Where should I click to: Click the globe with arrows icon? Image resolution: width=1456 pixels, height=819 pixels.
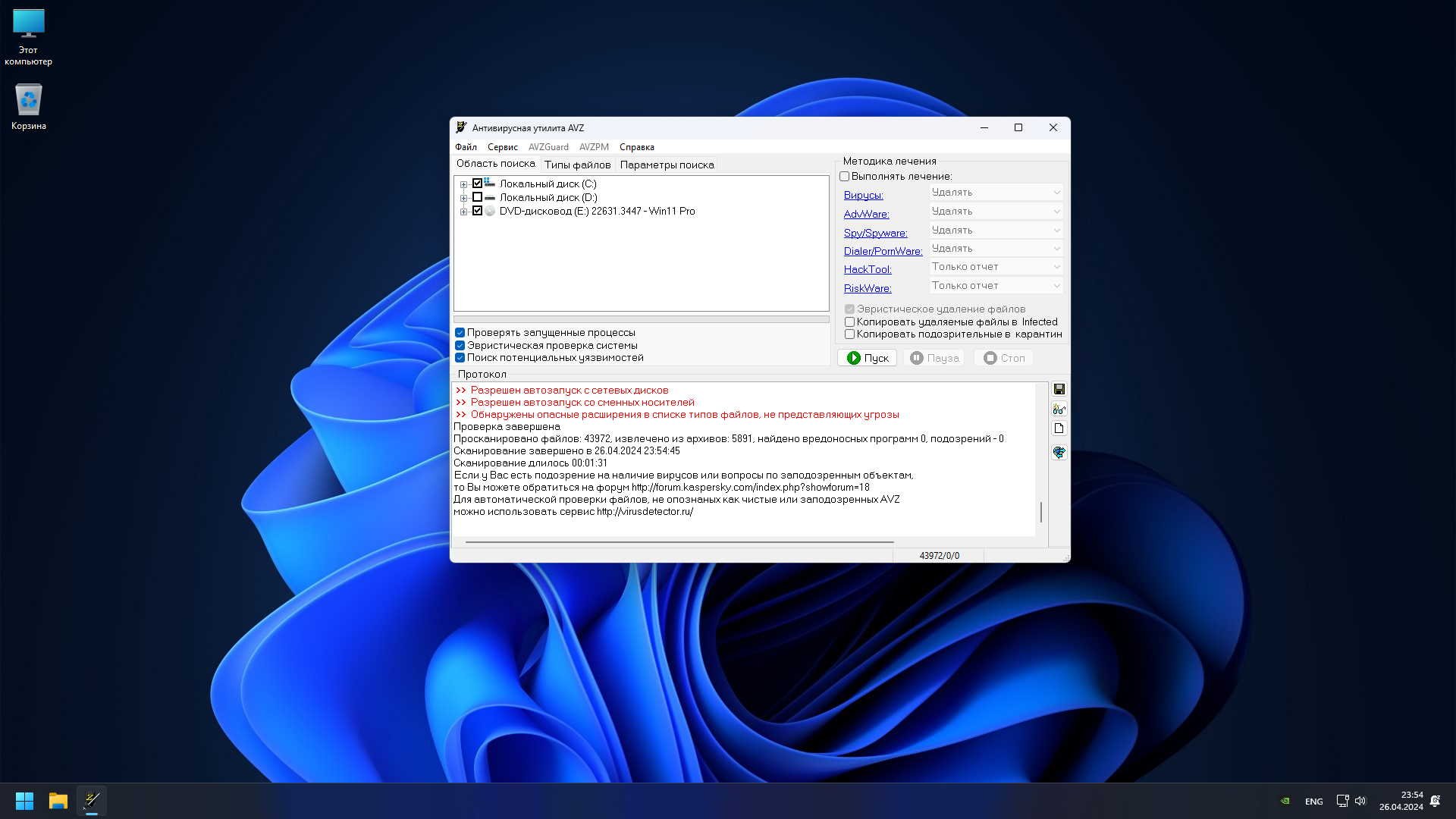point(1059,452)
